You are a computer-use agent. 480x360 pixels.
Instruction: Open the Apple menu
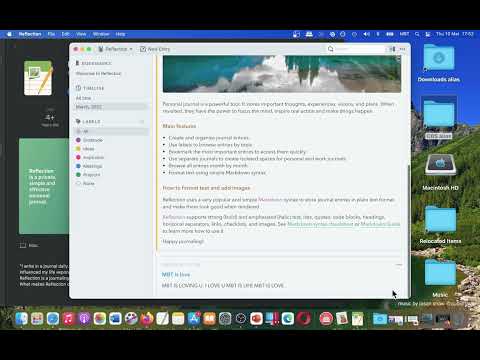[x=9, y=34]
